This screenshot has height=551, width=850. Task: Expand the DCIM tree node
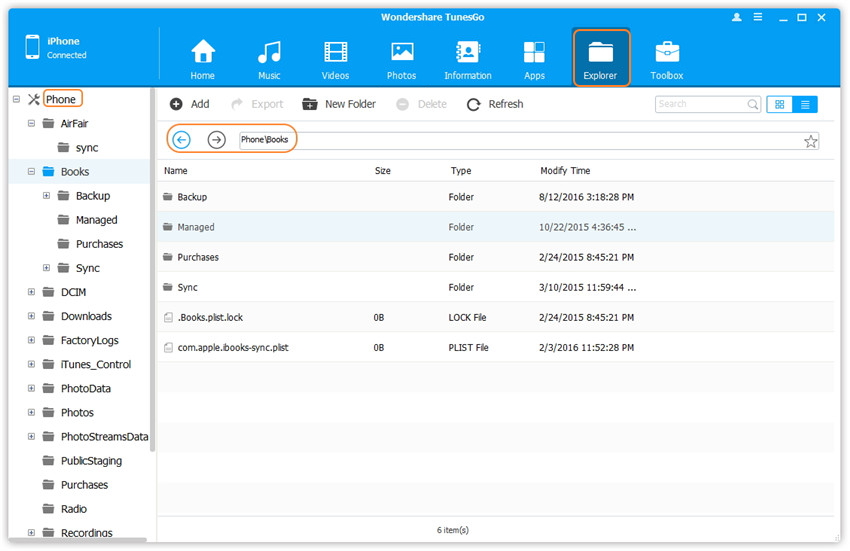[x=31, y=292]
